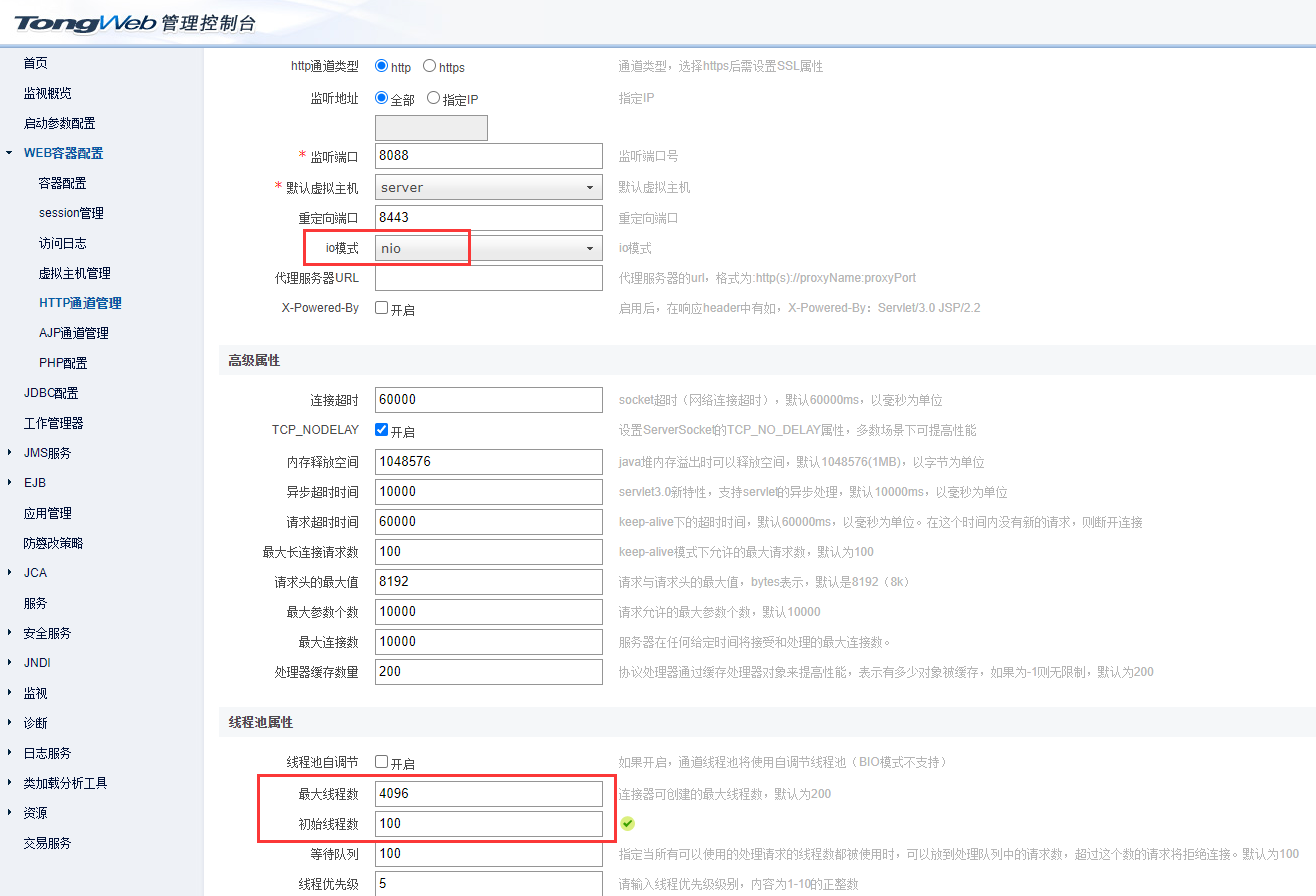Uncheck the TCP_NODELAY 开启 checkbox
This screenshot has width=1316, height=896.
[381, 430]
